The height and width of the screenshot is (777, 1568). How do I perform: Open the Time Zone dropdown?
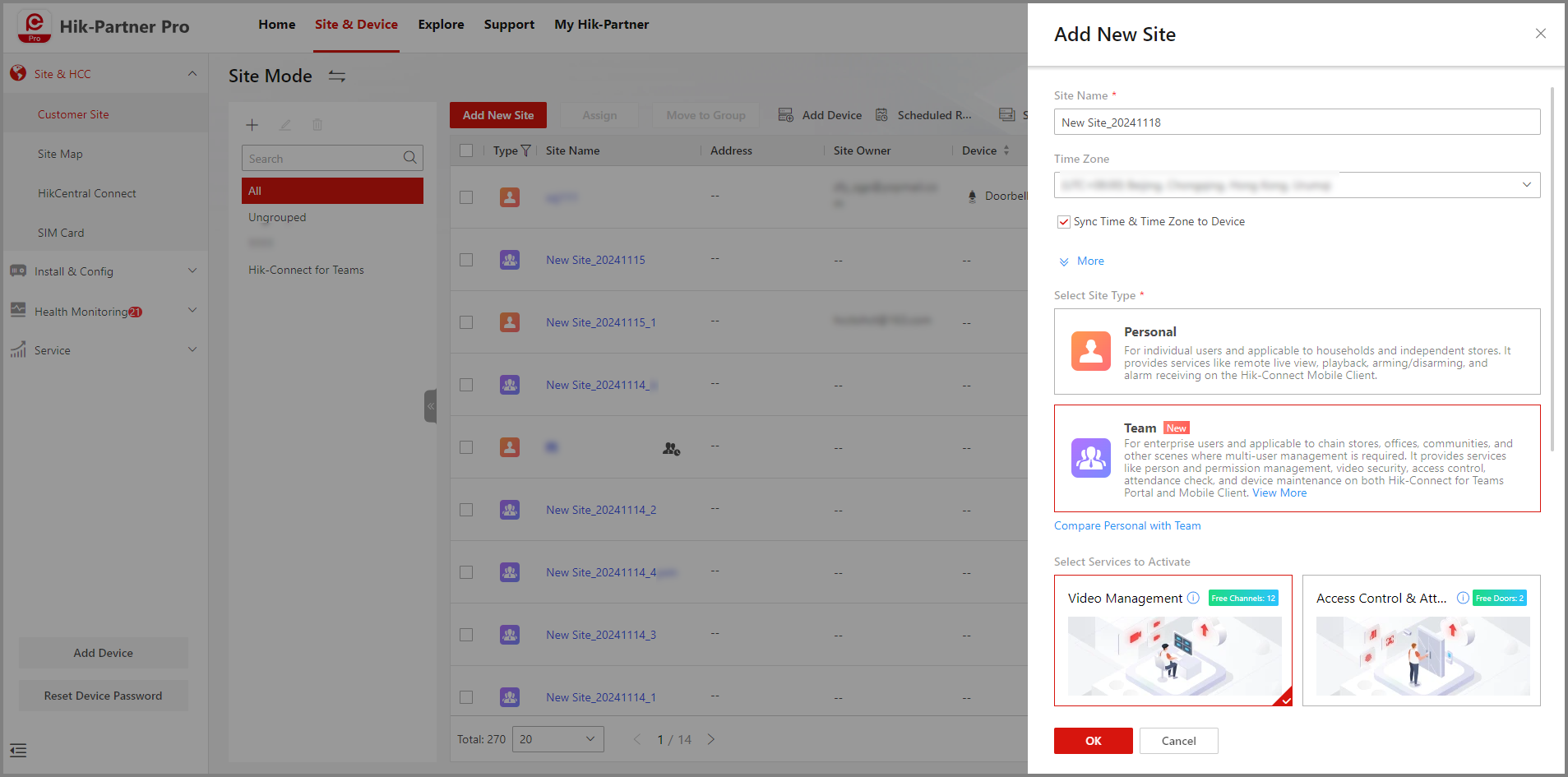(x=1297, y=185)
